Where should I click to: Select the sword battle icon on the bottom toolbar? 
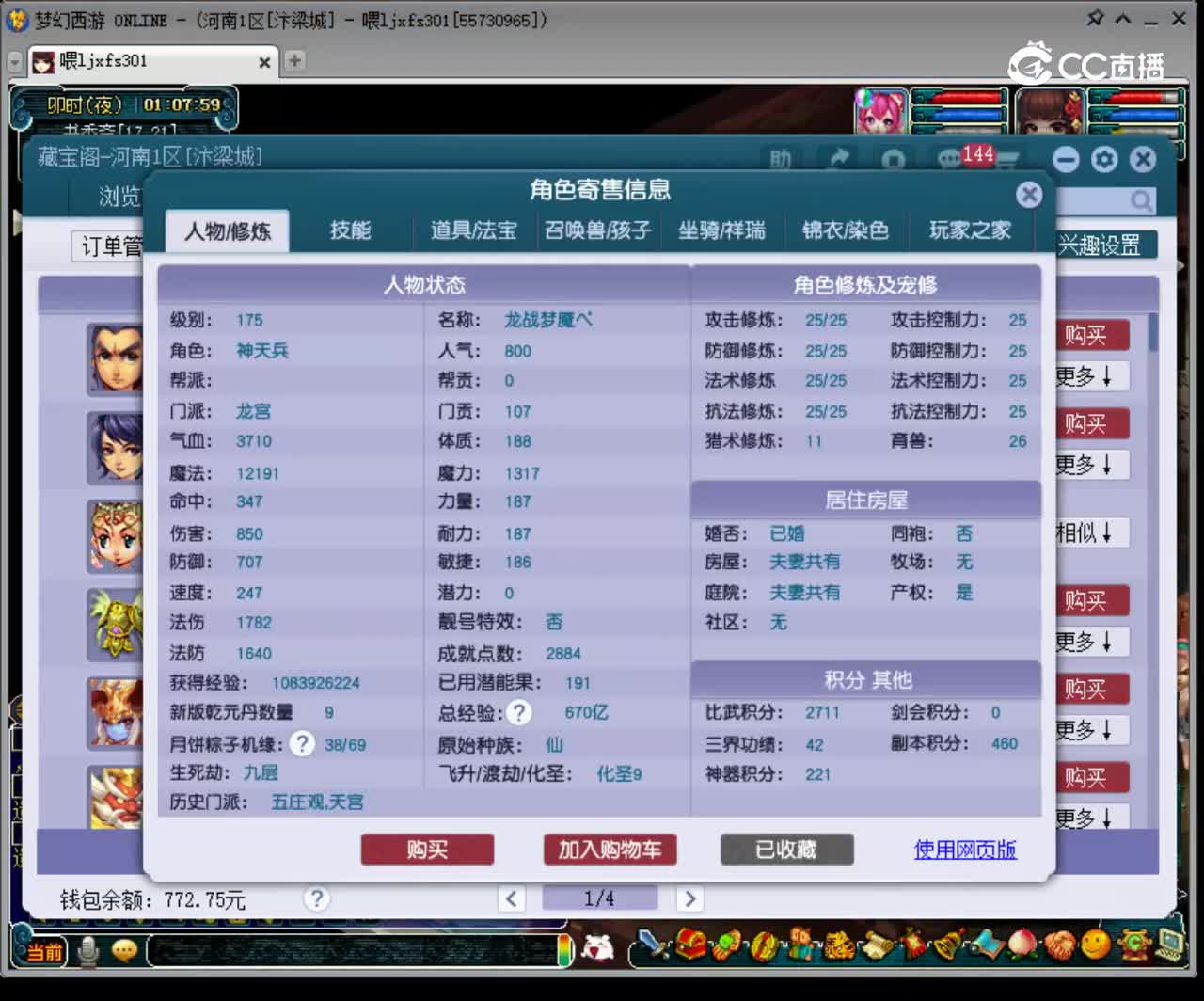(649, 945)
